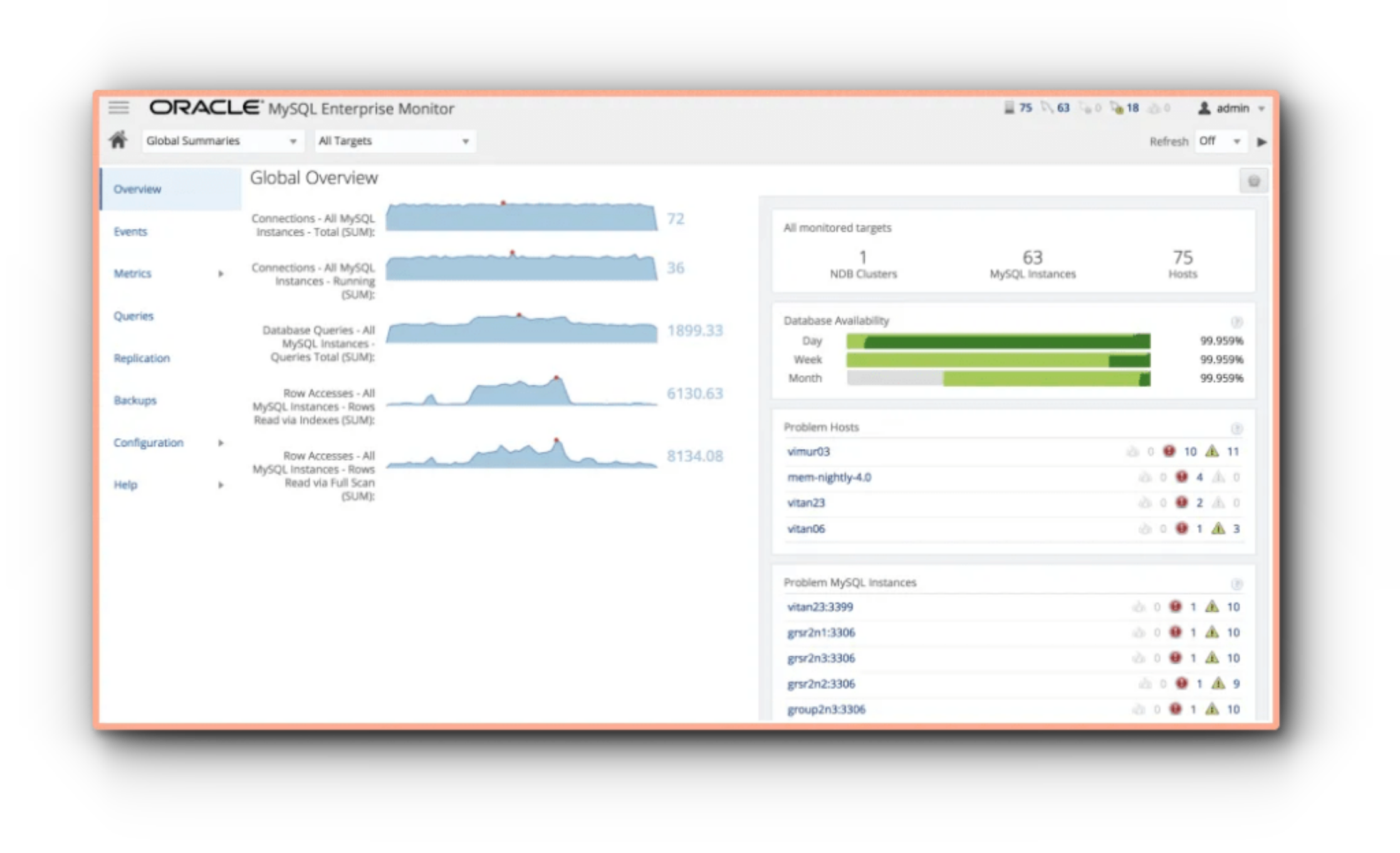Open Events in the sidebar
This screenshot has width=1400, height=853.
(x=130, y=231)
